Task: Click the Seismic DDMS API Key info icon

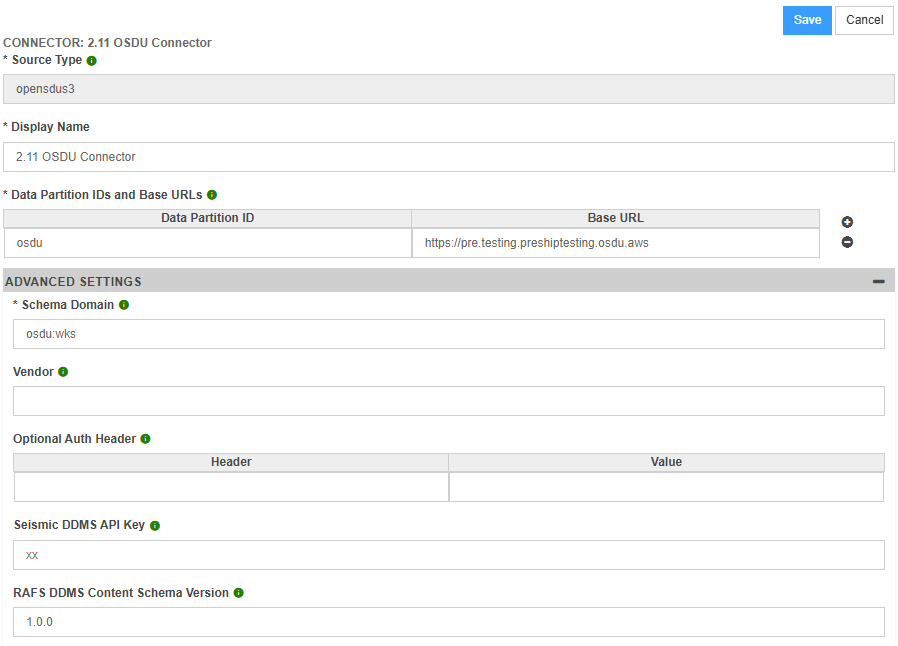Action: (155, 524)
